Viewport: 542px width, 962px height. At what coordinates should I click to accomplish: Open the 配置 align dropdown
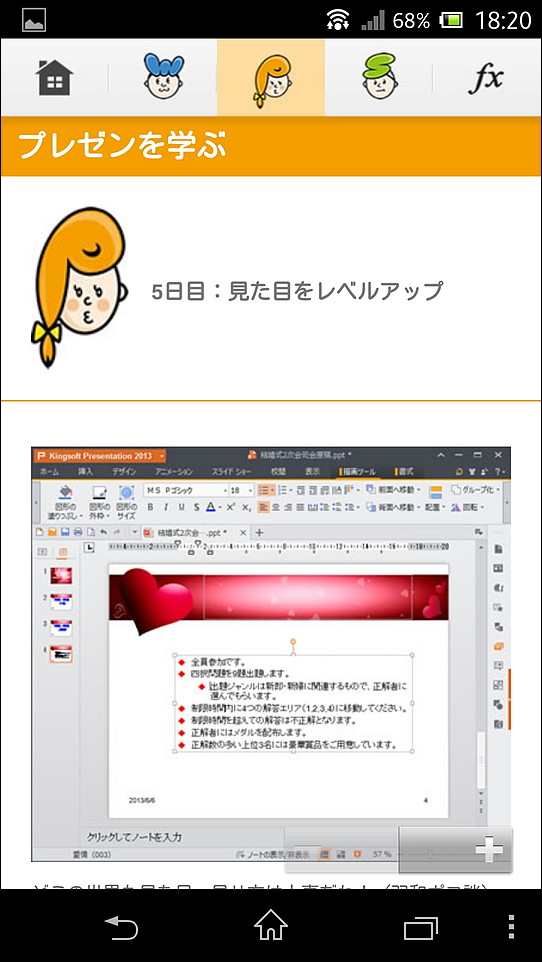[x=435, y=507]
